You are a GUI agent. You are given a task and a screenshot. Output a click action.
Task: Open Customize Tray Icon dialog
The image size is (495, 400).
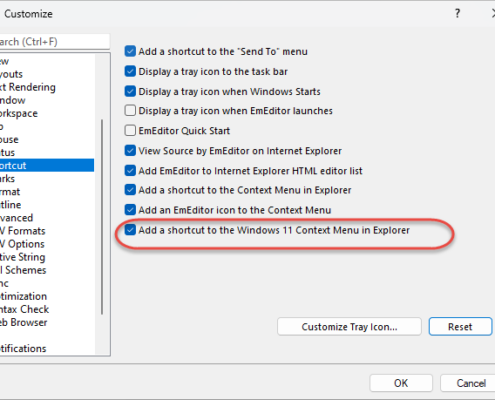click(349, 327)
